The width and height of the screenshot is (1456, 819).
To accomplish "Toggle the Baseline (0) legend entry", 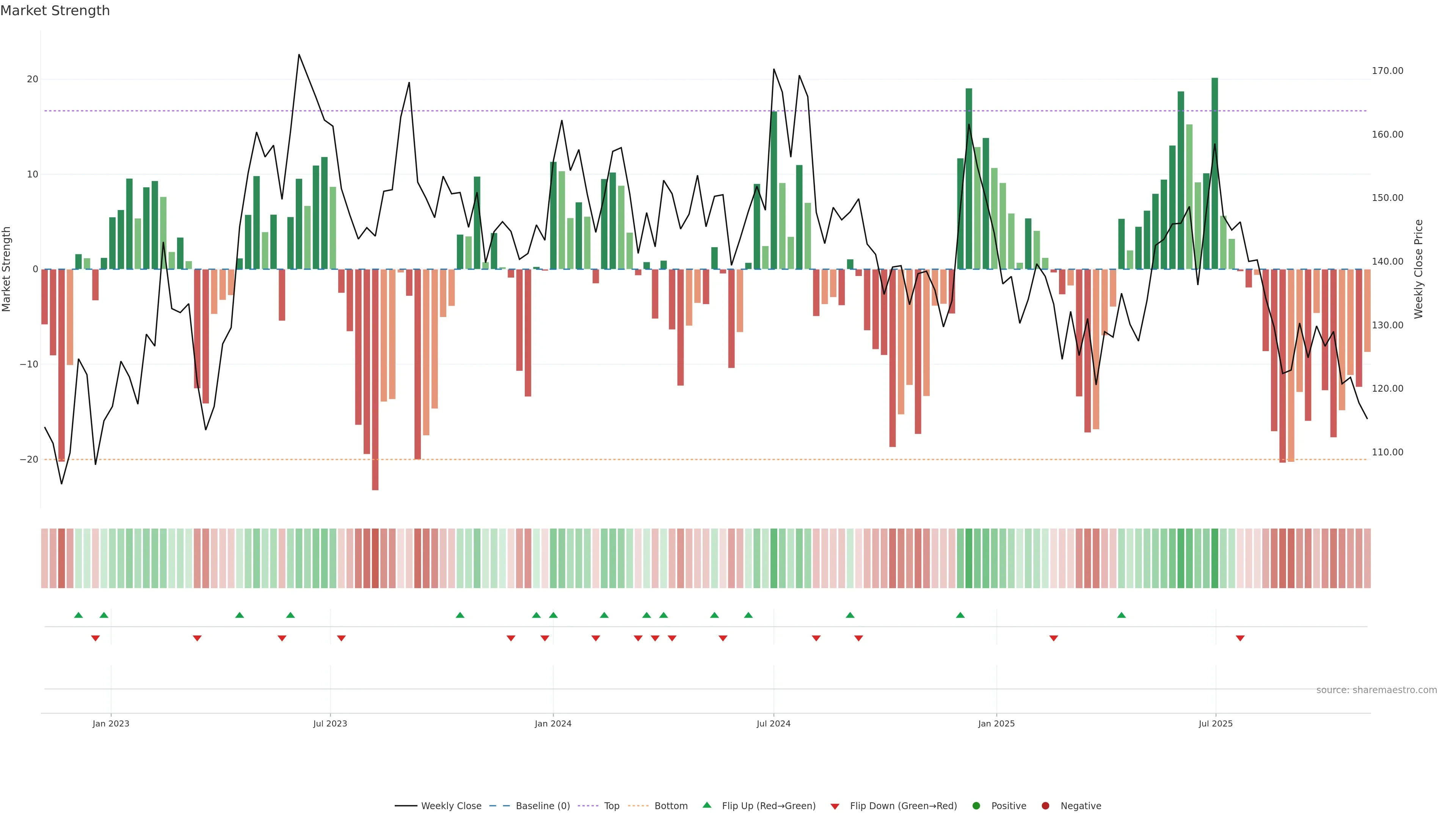I will (x=542, y=806).
